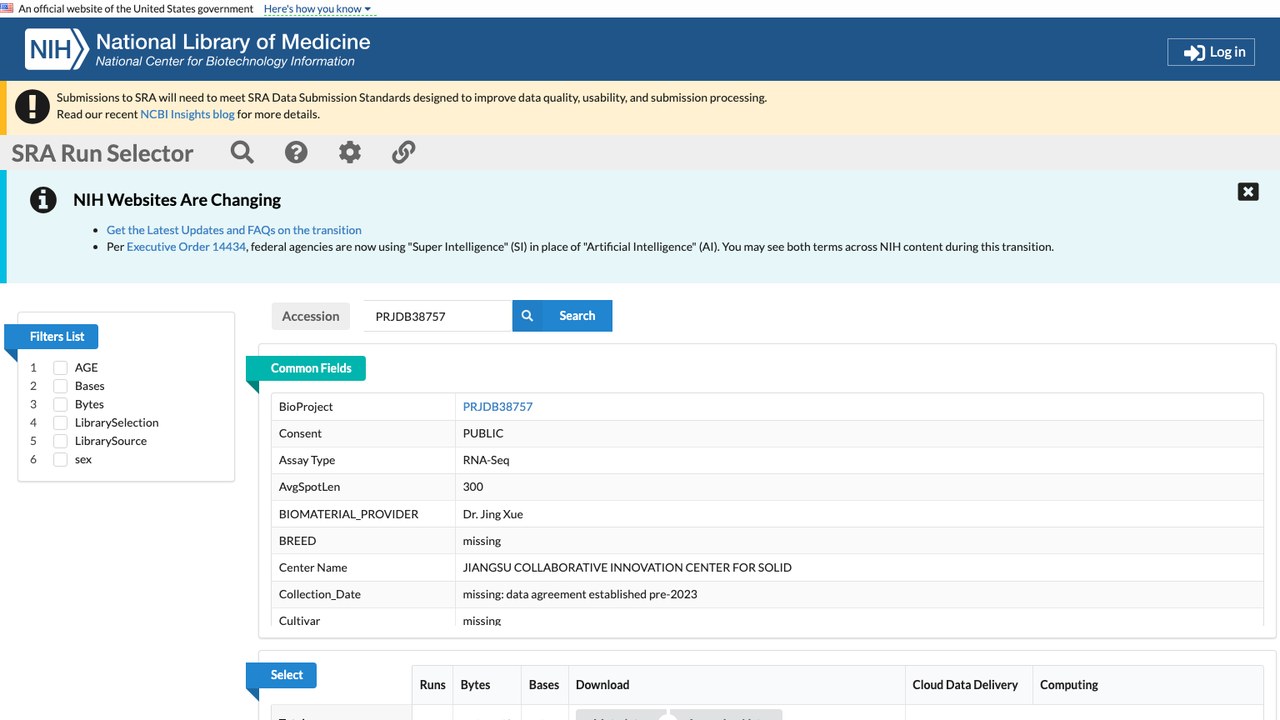Click the warning exclamation icon in the SRA banner
Image resolution: width=1280 pixels, height=720 pixels.
33,106
